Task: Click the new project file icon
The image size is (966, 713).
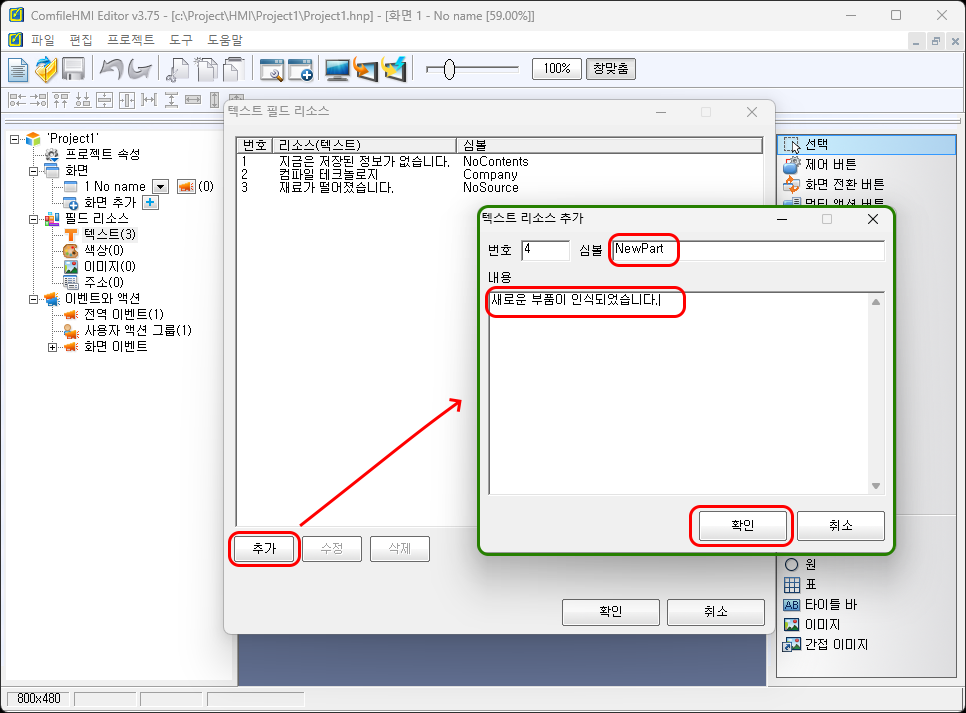Action: (x=18, y=69)
